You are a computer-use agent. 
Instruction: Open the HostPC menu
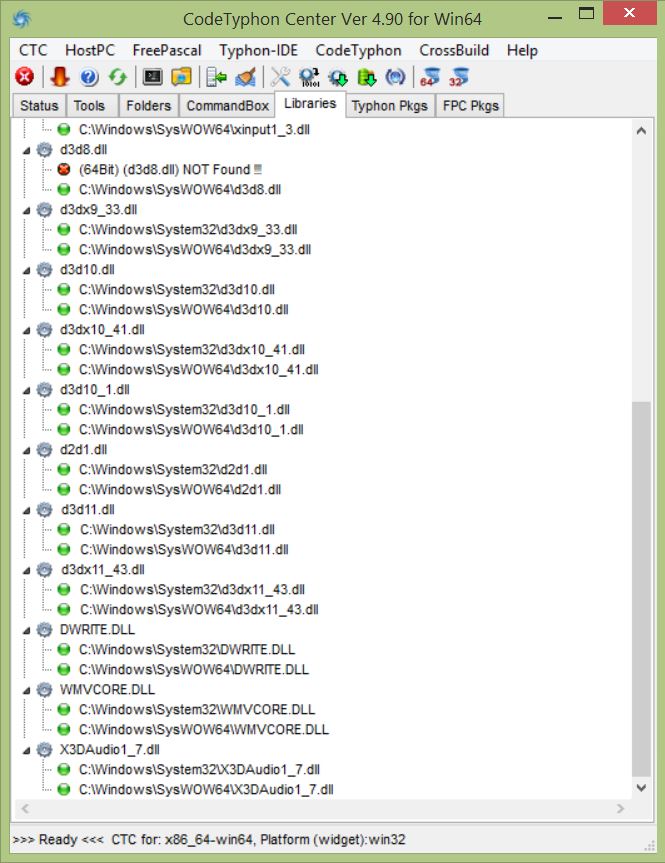point(90,50)
